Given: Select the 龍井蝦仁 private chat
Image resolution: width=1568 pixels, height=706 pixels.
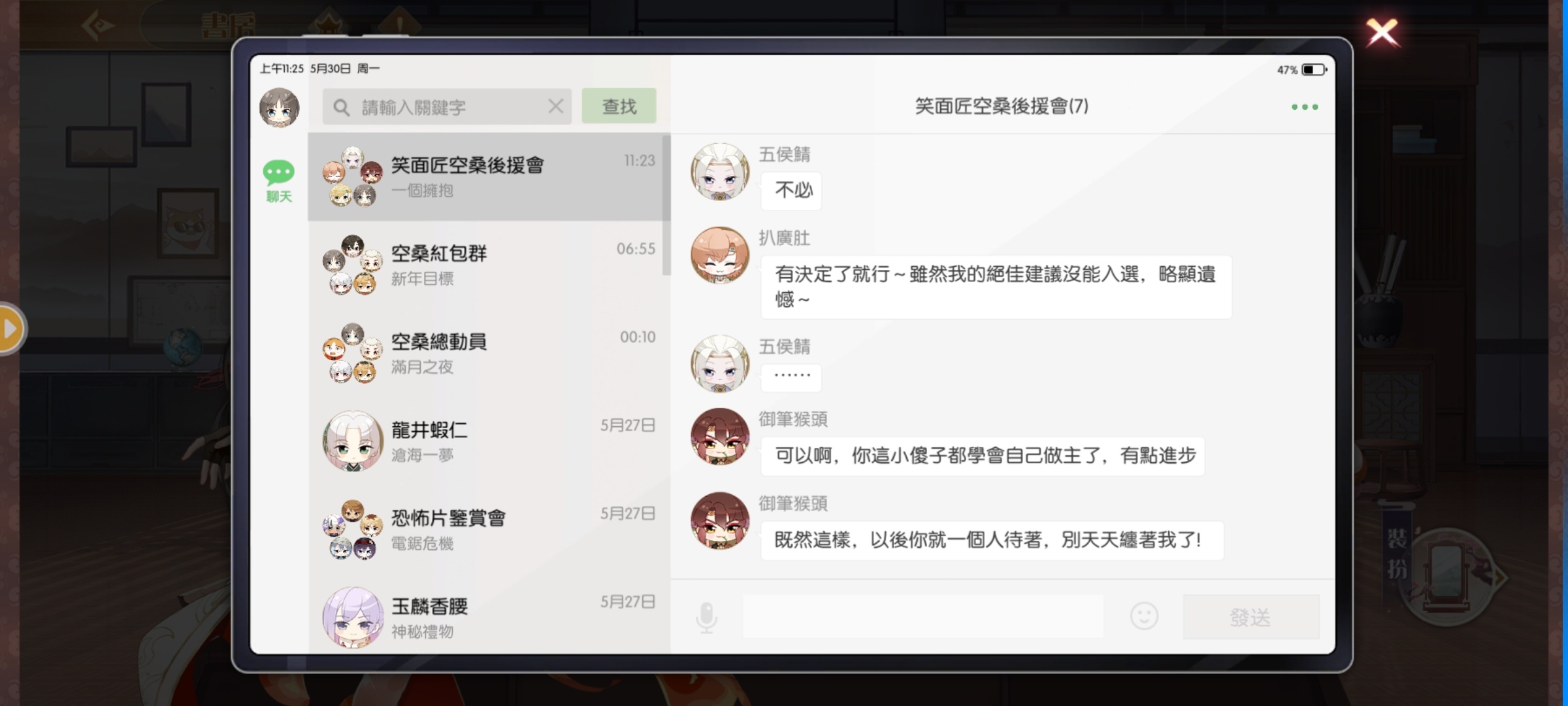Looking at the screenshot, I should pos(489,441).
